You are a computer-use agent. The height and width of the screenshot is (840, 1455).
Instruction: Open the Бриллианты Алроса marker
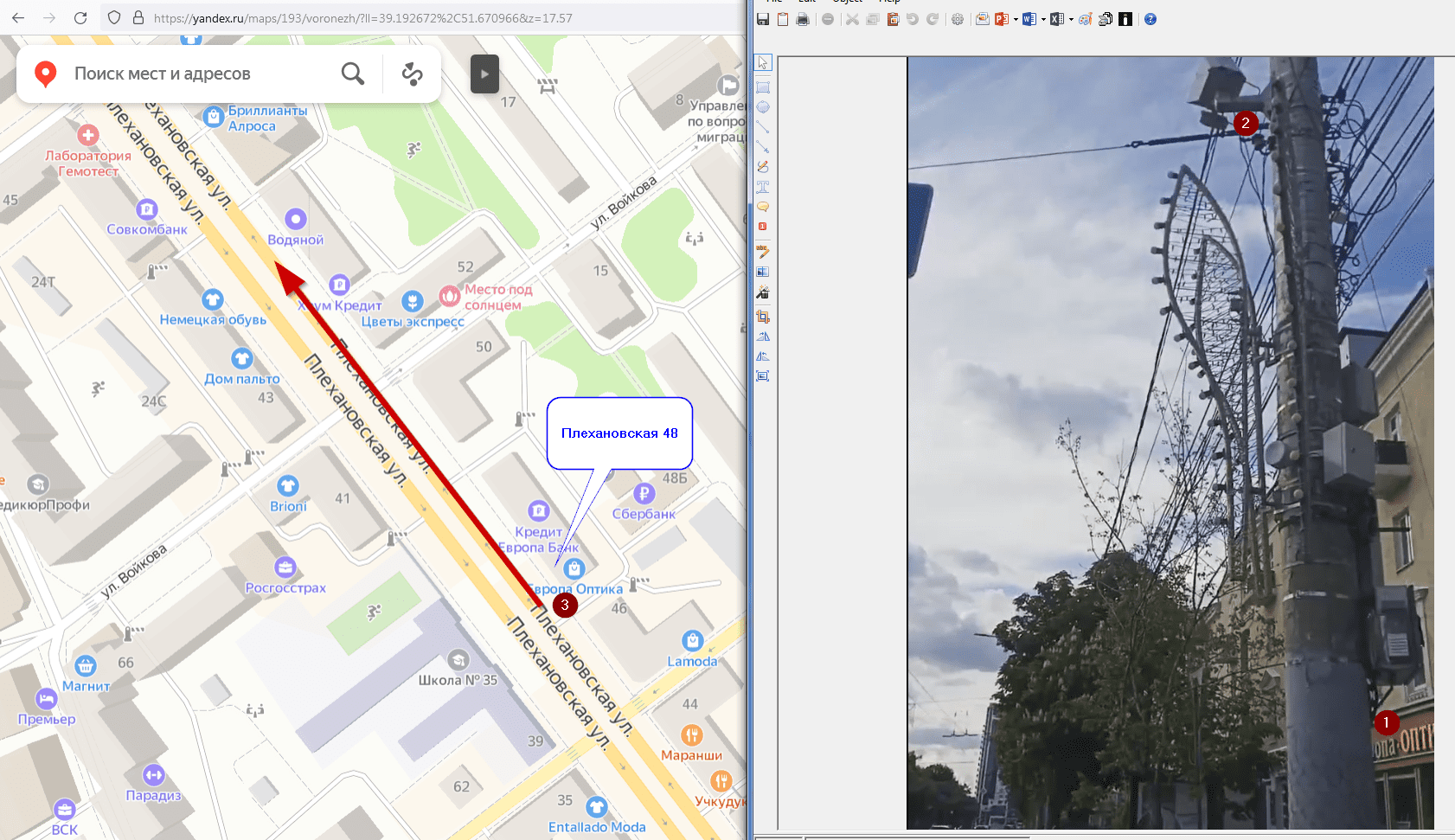click(214, 117)
